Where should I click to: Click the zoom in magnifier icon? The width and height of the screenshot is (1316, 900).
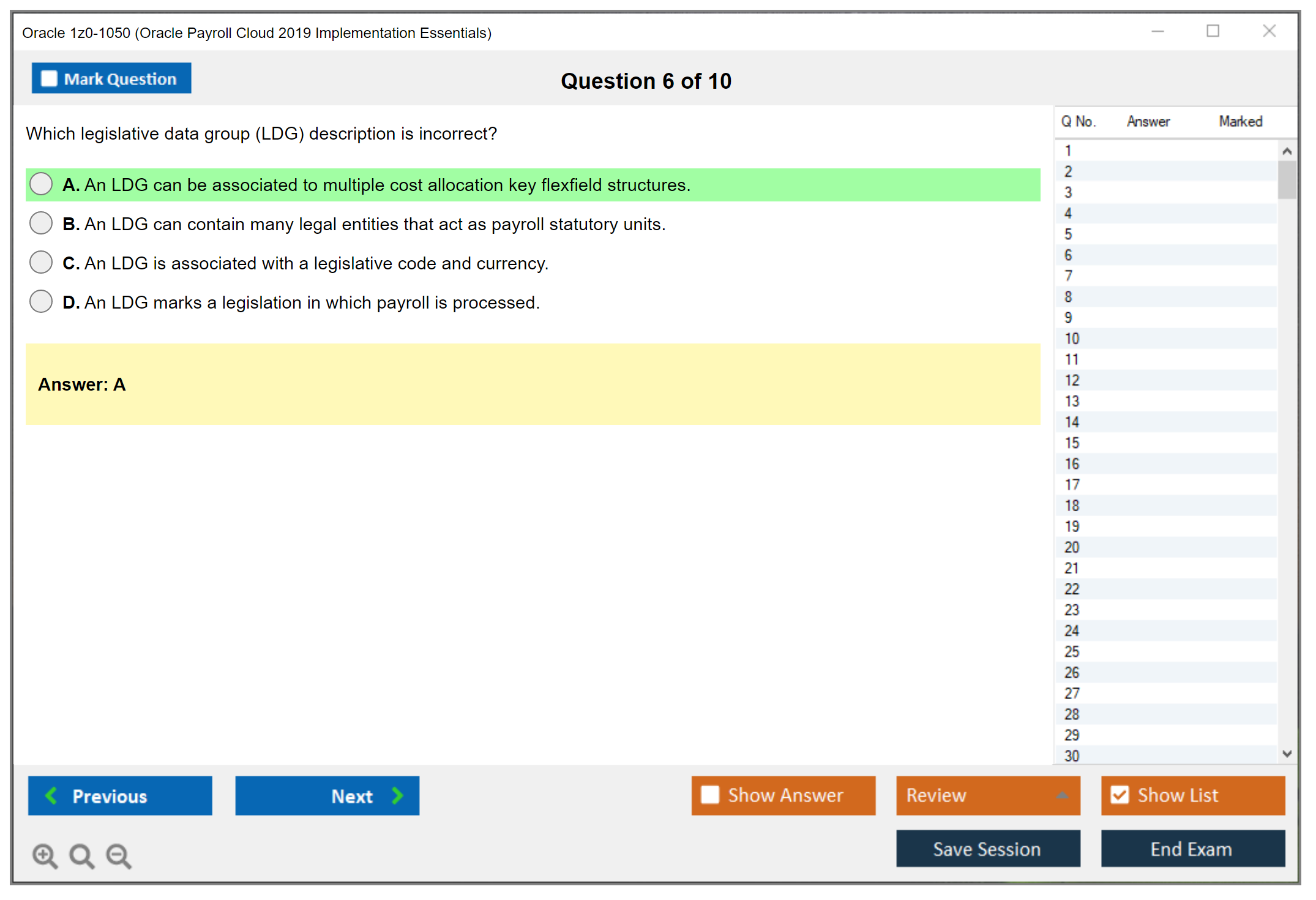pos(45,855)
